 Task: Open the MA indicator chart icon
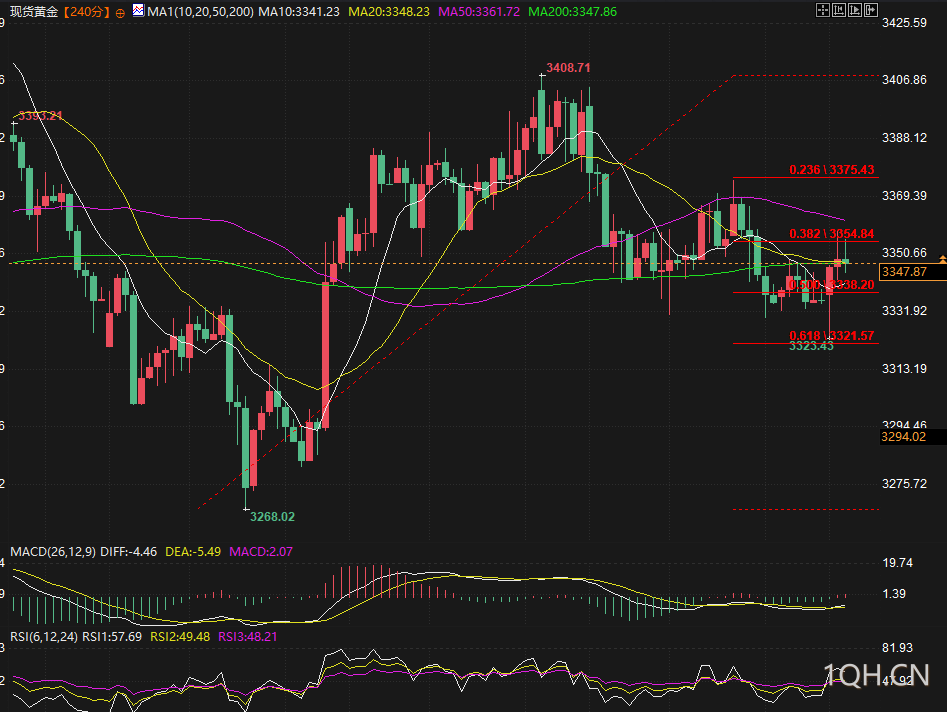138,10
